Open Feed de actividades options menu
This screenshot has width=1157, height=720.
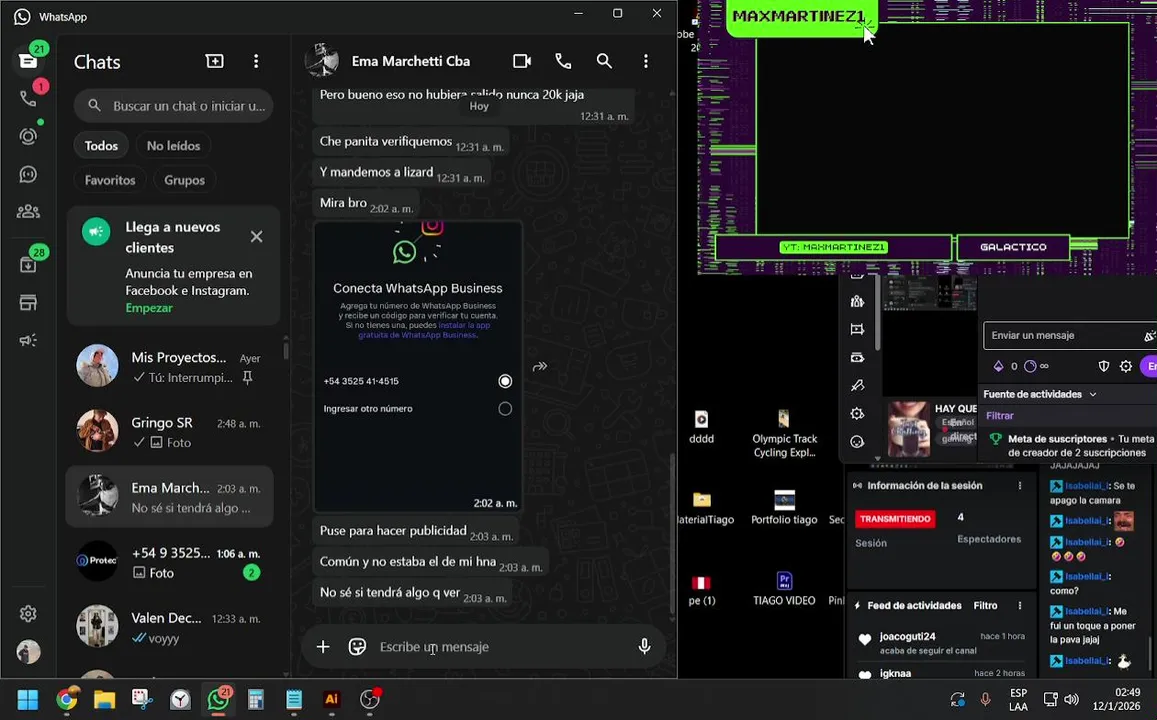coord(1020,606)
